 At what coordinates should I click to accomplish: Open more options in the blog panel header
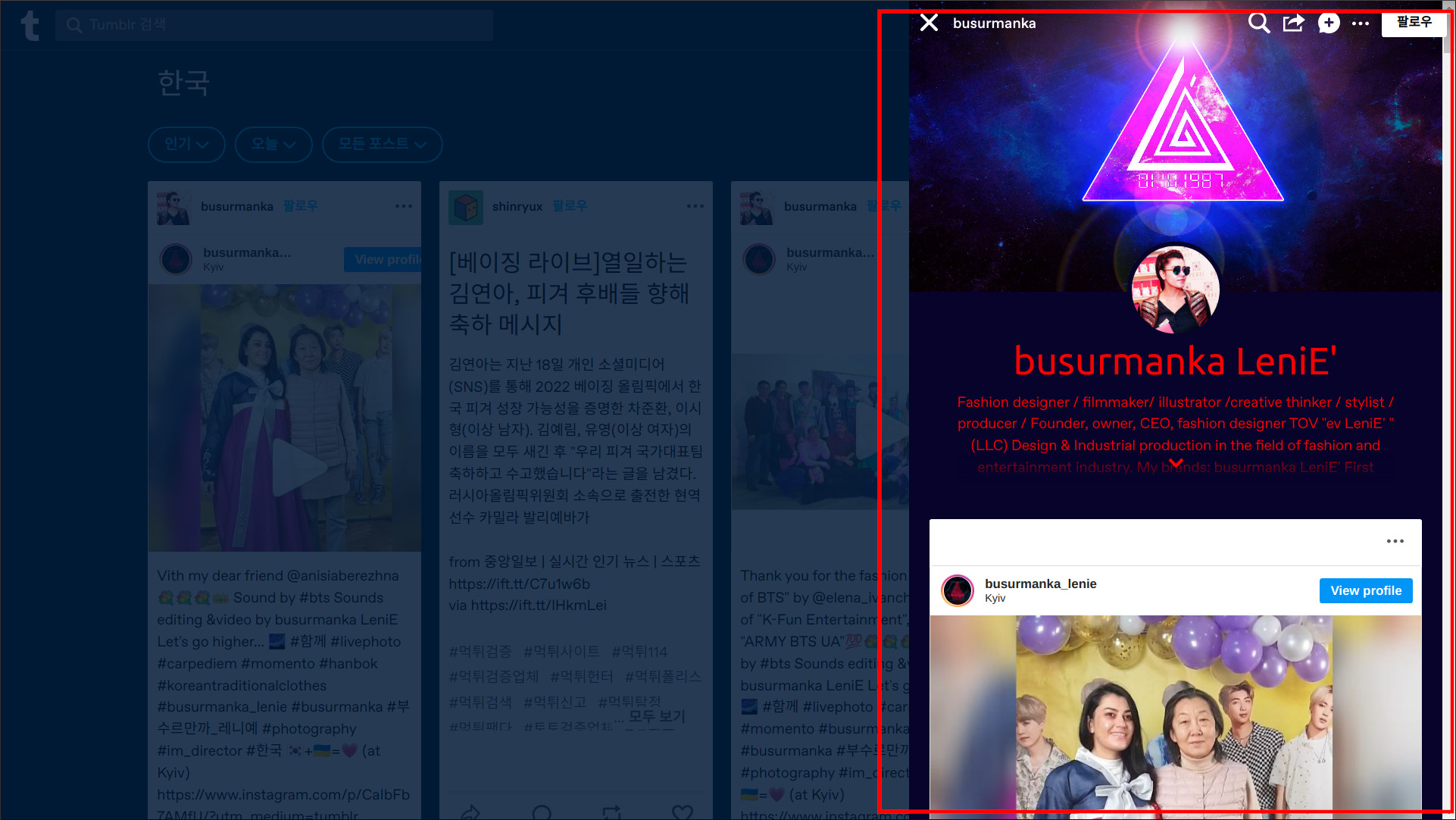click(1361, 23)
